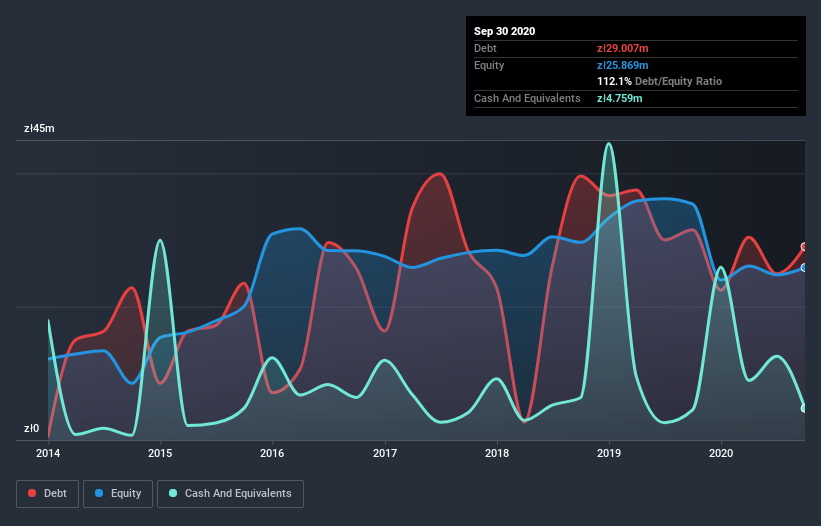
Task: Select the 2019 x-axis label
Action: click(x=609, y=453)
